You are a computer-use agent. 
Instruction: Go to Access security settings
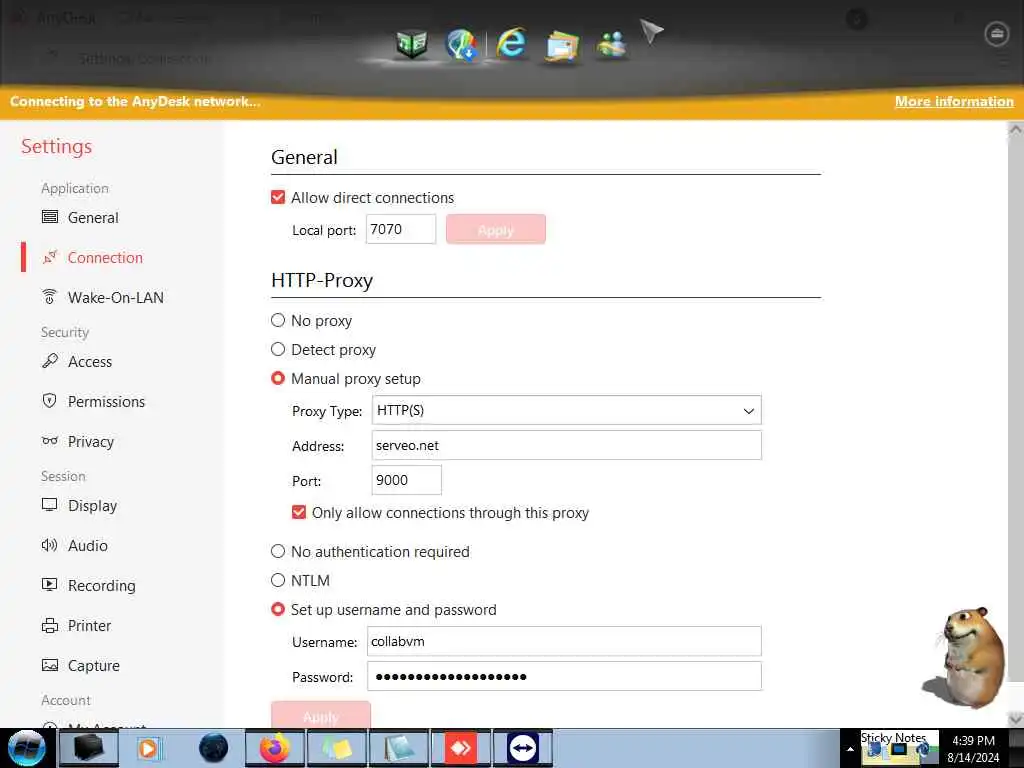(76, 361)
